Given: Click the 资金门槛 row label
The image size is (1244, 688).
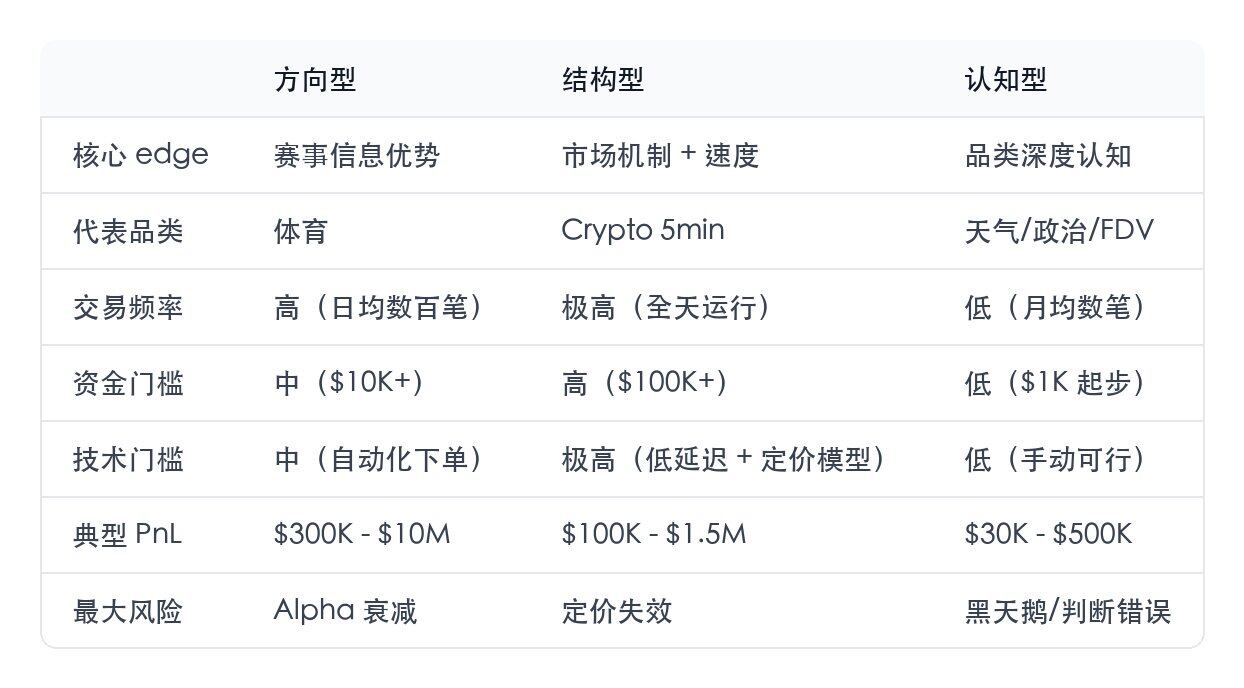Looking at the screenshot, I should pyautogui.click(x=128, y=383).
